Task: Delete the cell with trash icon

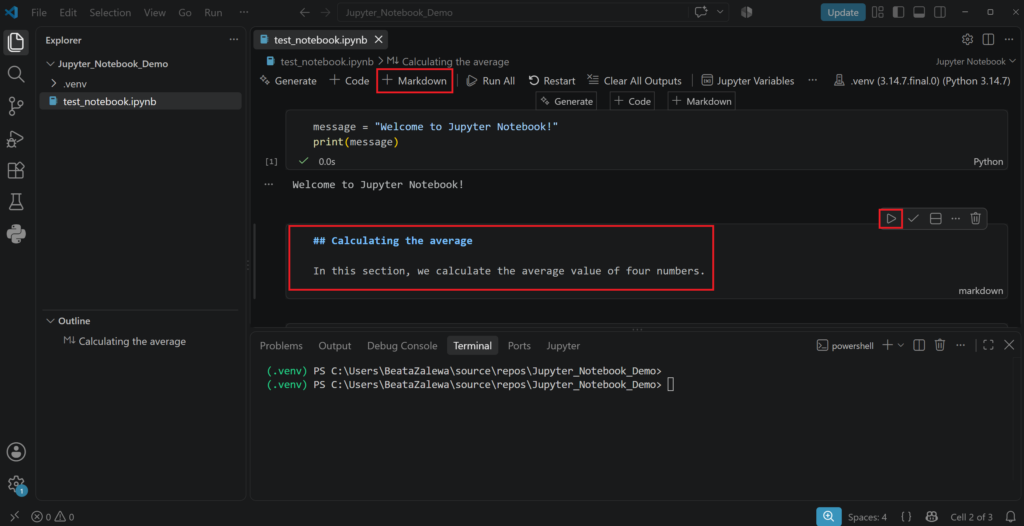Action: point(975,218)
